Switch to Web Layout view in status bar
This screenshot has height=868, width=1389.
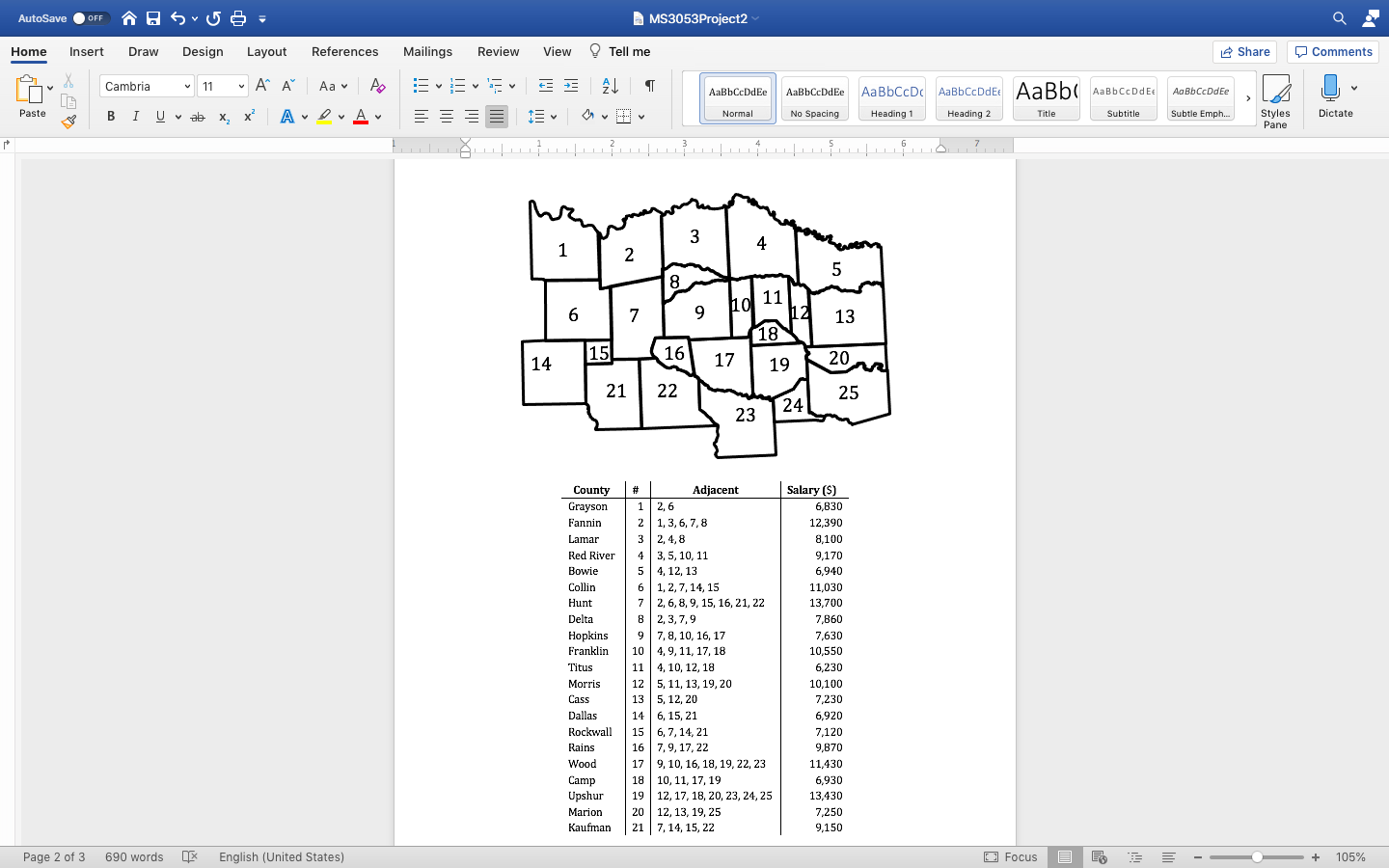1099,856
